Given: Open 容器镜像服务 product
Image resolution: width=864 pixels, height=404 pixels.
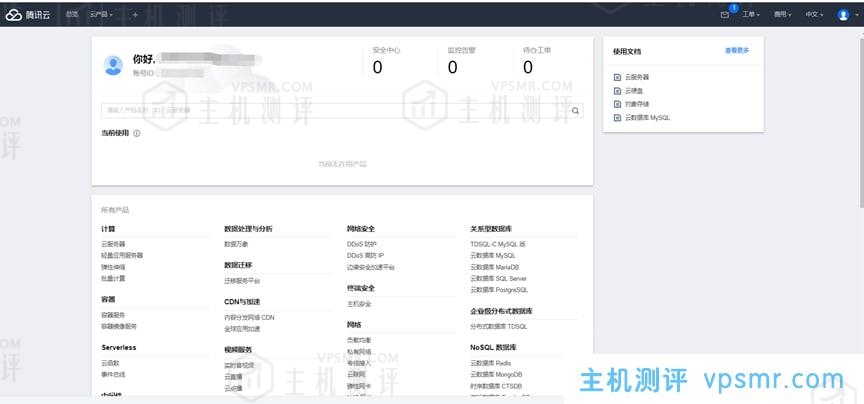Looking at the screenshot, I should (x=119, y=326).
